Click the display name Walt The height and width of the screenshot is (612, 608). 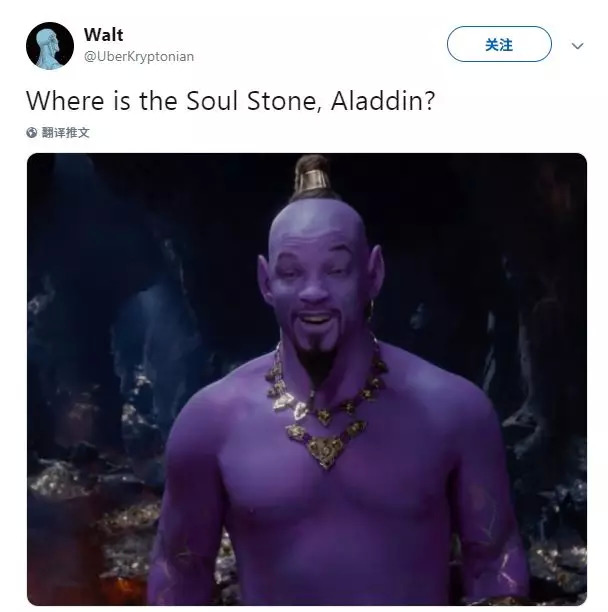[103, 35]
